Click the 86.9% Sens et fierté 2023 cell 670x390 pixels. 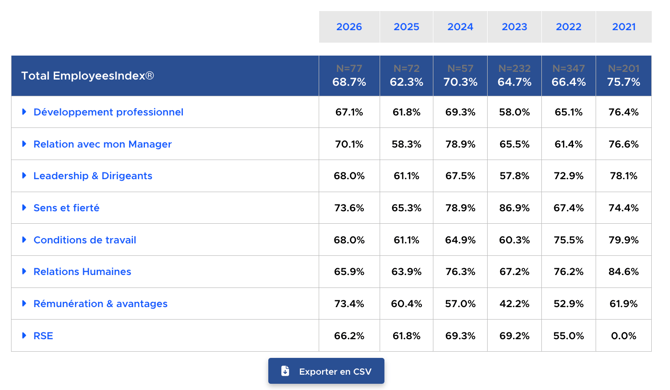(514, 208)
